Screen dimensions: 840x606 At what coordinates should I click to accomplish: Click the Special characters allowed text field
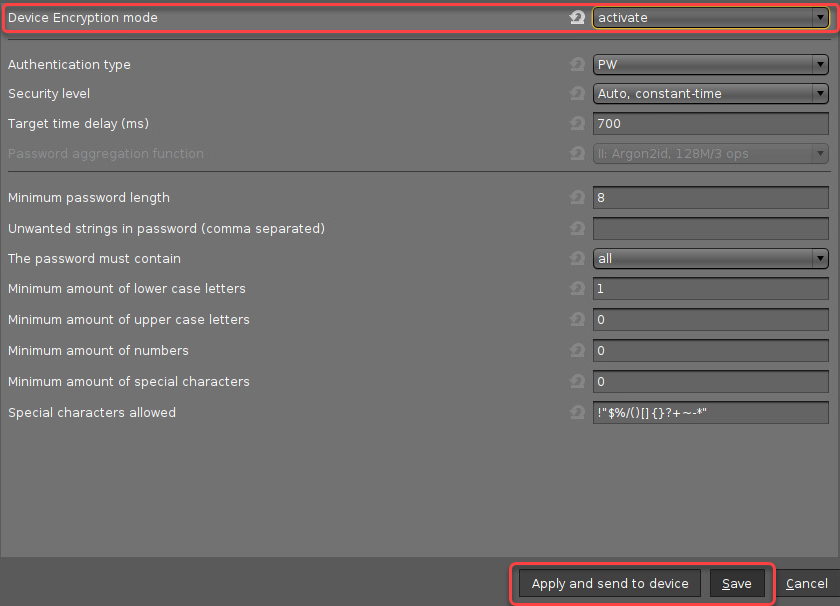710,413
